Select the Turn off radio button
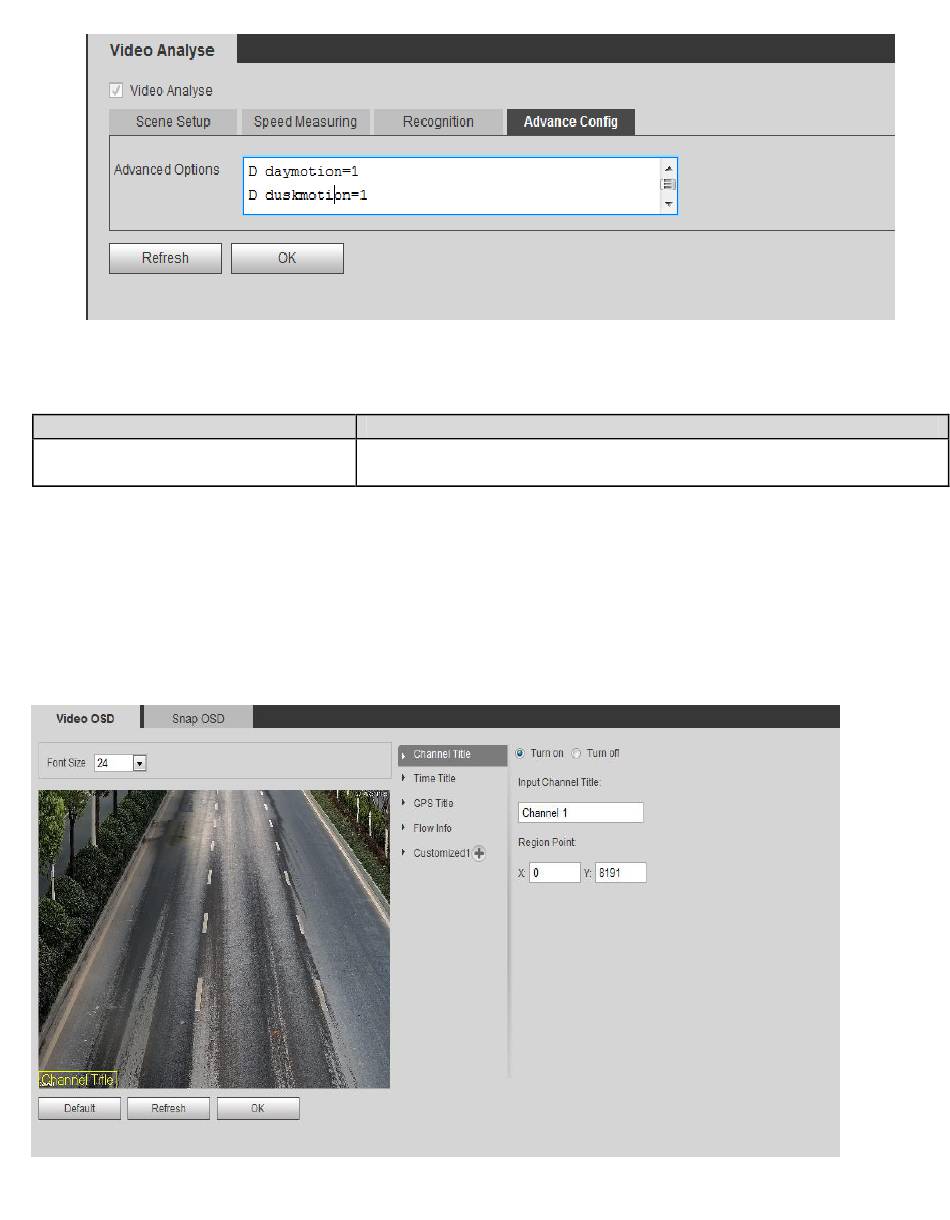The width and height of the screenshot is (950, 1220). pyautogui.click(x=576, y=753)
